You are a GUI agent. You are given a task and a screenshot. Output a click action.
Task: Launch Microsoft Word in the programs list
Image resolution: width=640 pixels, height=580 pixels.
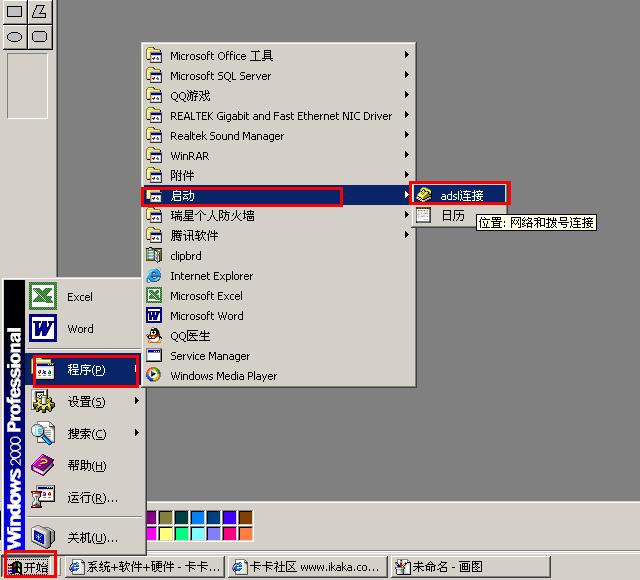click(278, 316)
